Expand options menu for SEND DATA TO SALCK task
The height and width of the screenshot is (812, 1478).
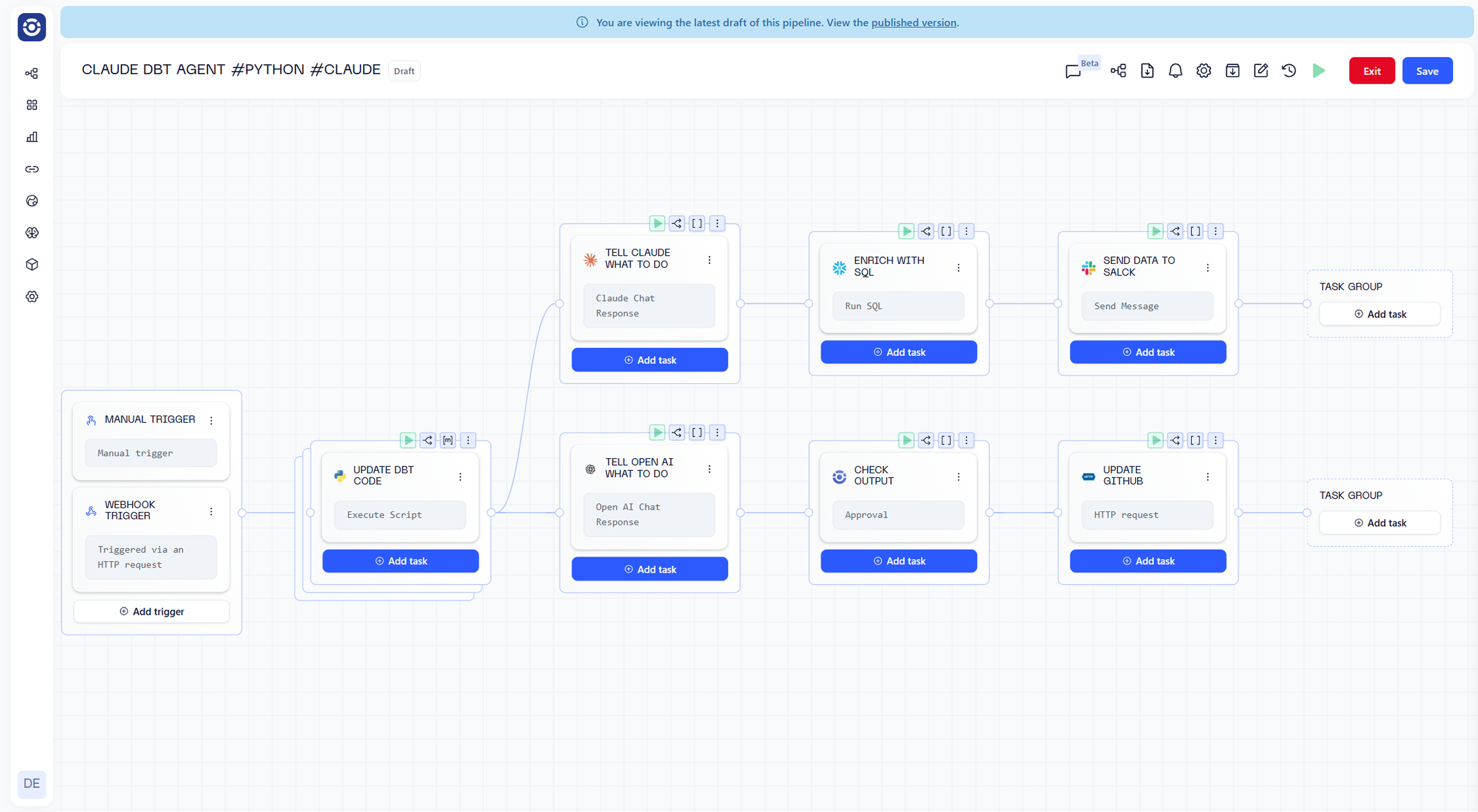(1207, 268)
